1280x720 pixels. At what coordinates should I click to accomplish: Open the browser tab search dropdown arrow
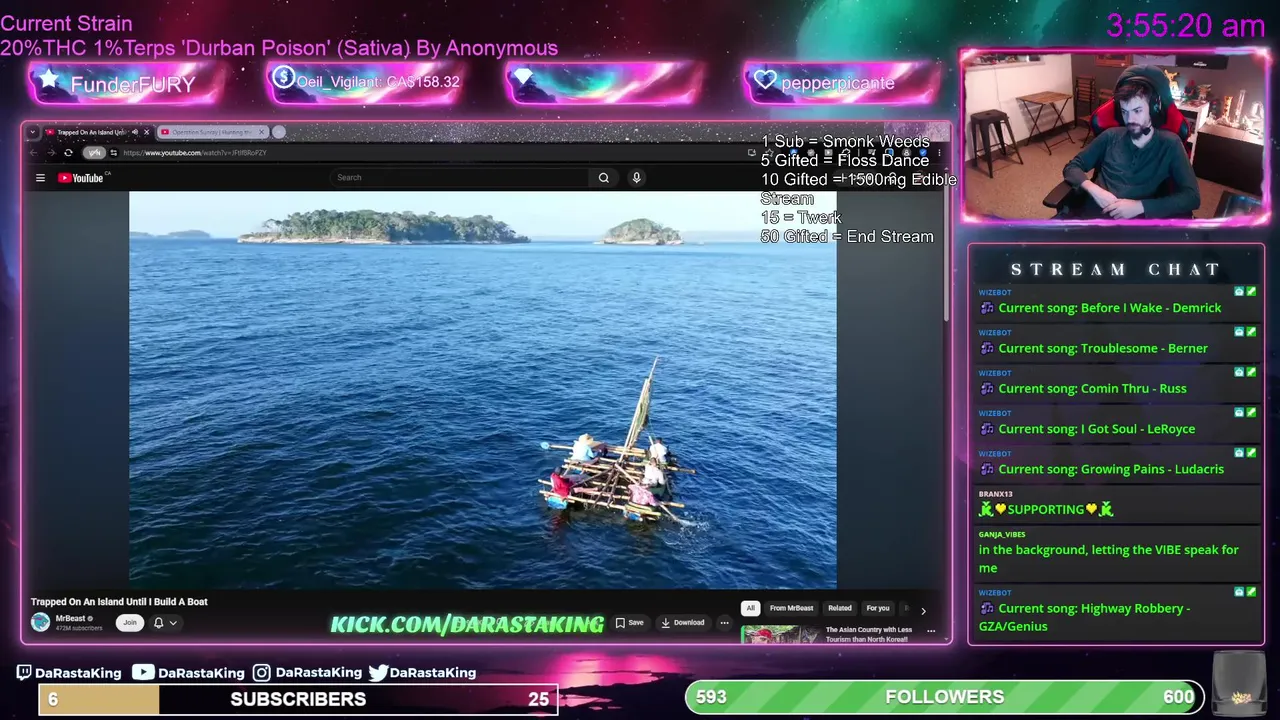(32, 132)
